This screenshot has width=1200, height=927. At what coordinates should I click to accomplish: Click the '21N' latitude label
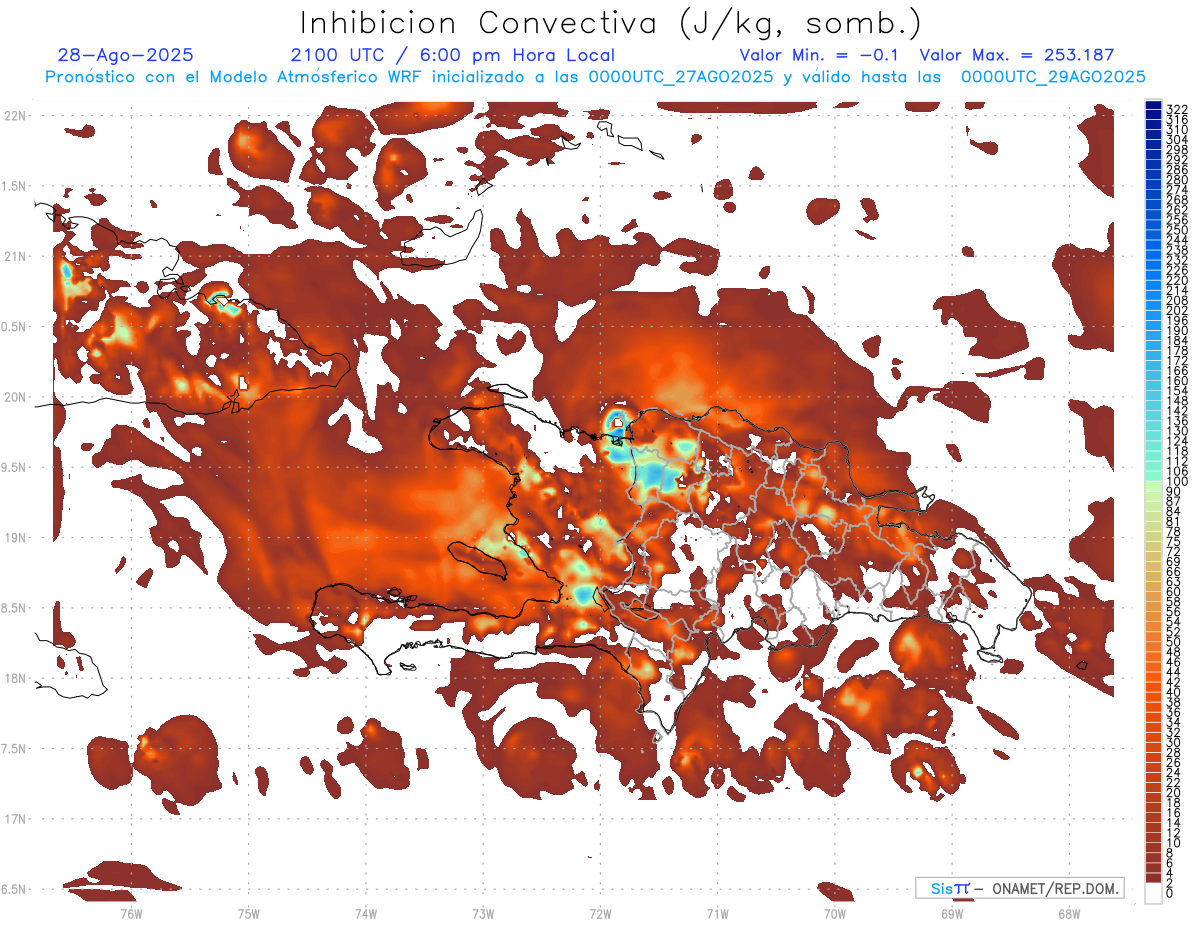(14, 256)
